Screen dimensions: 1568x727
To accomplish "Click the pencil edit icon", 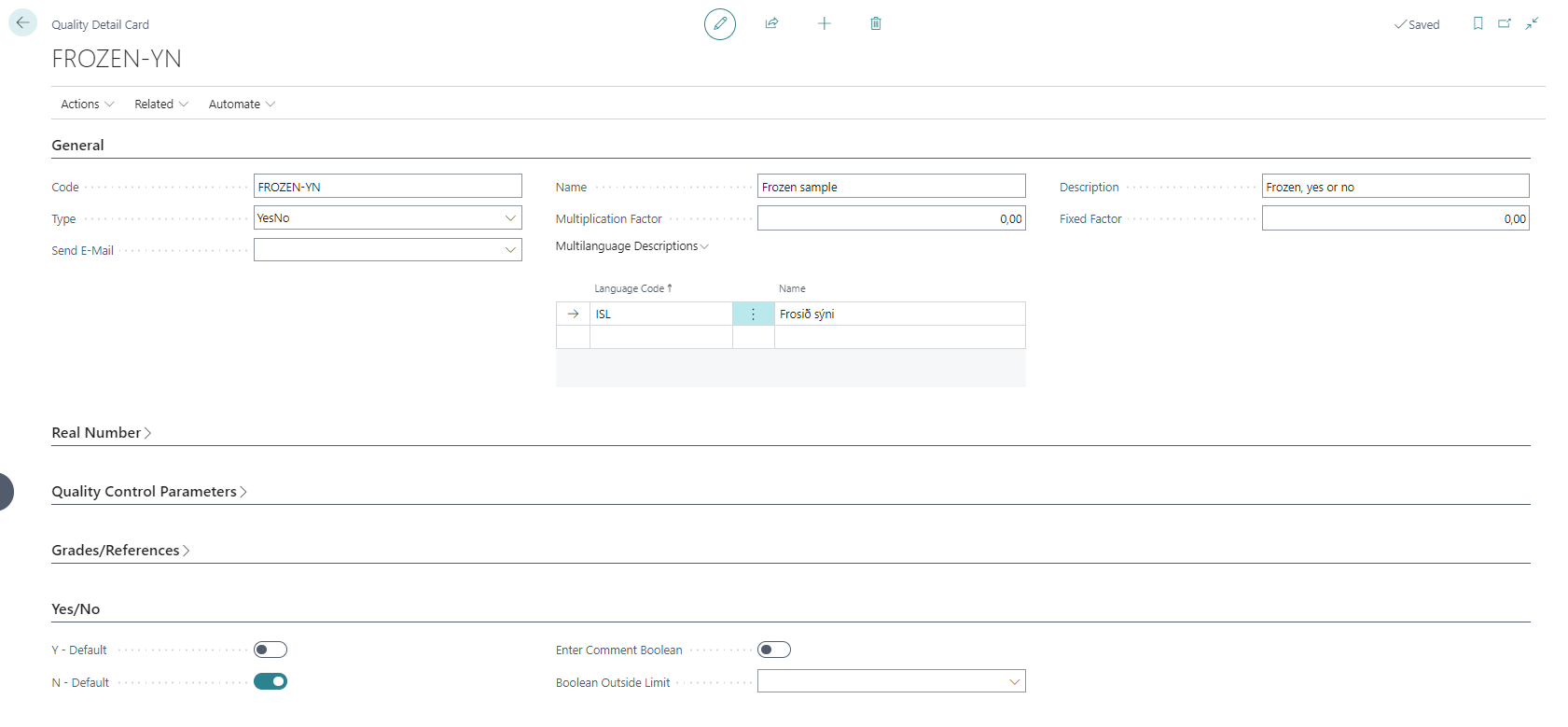I will [719, 23].
